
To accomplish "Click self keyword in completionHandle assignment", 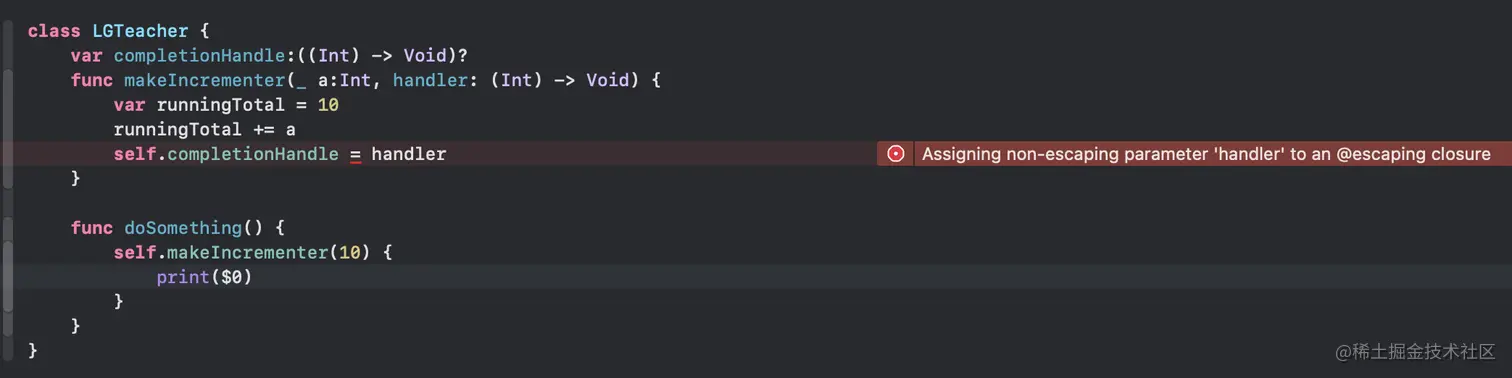I will (135, 154).
